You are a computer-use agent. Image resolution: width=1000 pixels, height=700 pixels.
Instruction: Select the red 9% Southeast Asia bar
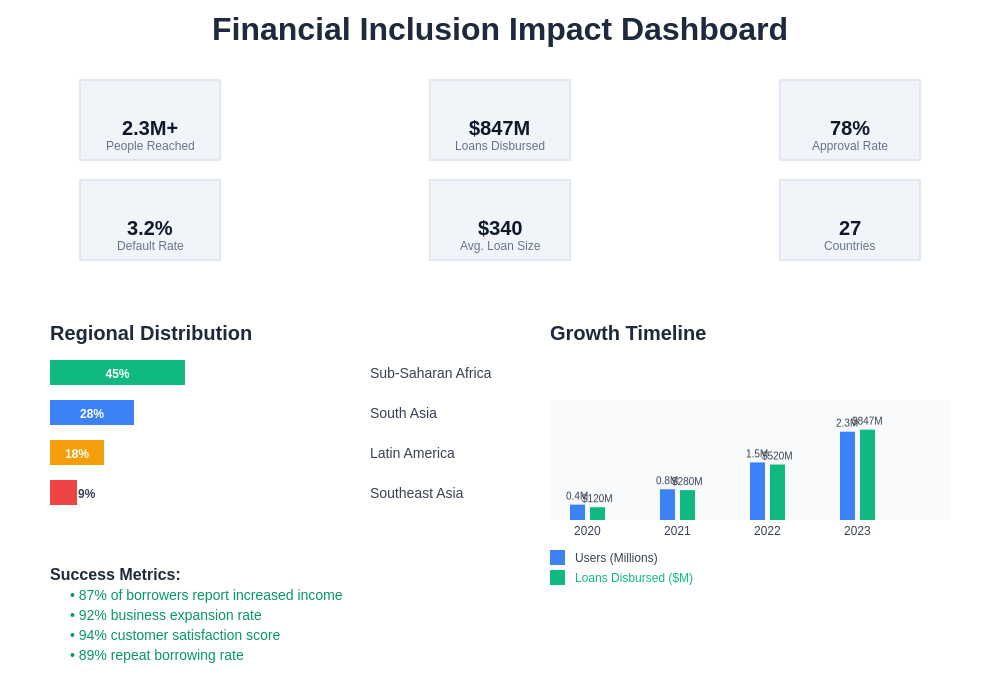click(63, 493)
